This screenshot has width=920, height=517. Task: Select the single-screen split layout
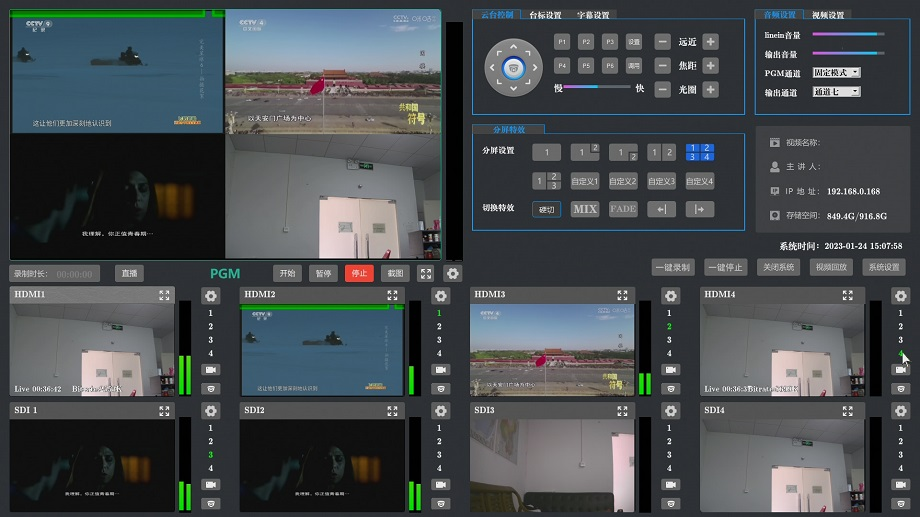pos(546,153)
